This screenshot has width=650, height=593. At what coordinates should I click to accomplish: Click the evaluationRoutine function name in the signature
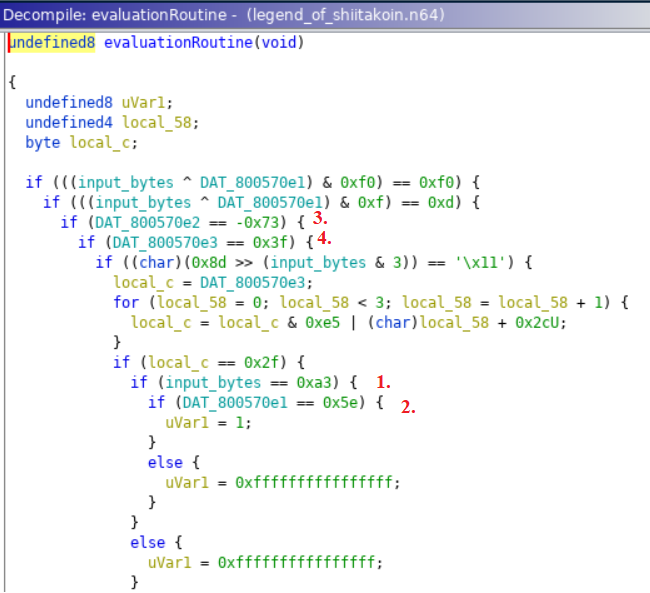coord(178,42)
